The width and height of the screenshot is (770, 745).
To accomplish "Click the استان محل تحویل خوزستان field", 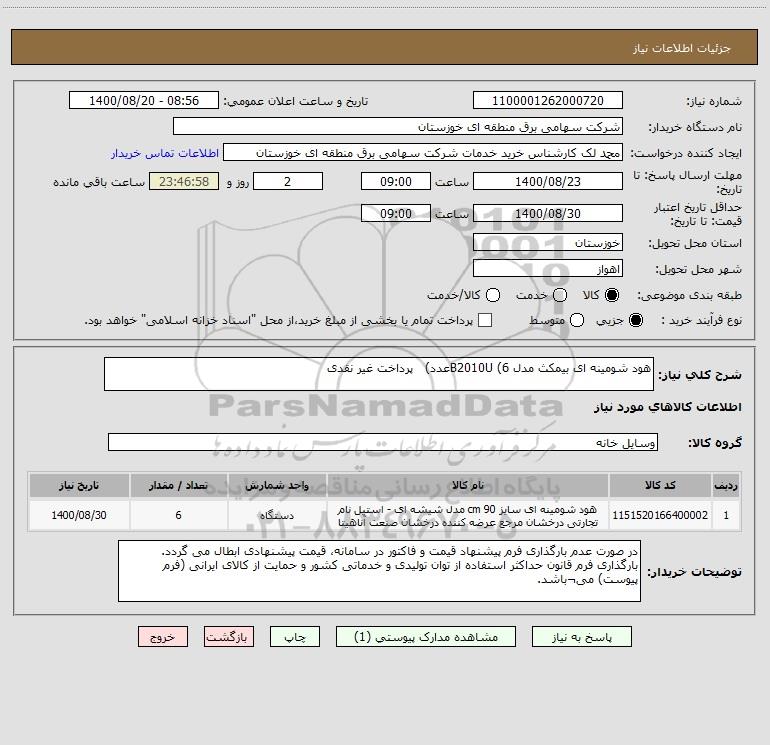I will pyautogui.click(x=548, y=242).
